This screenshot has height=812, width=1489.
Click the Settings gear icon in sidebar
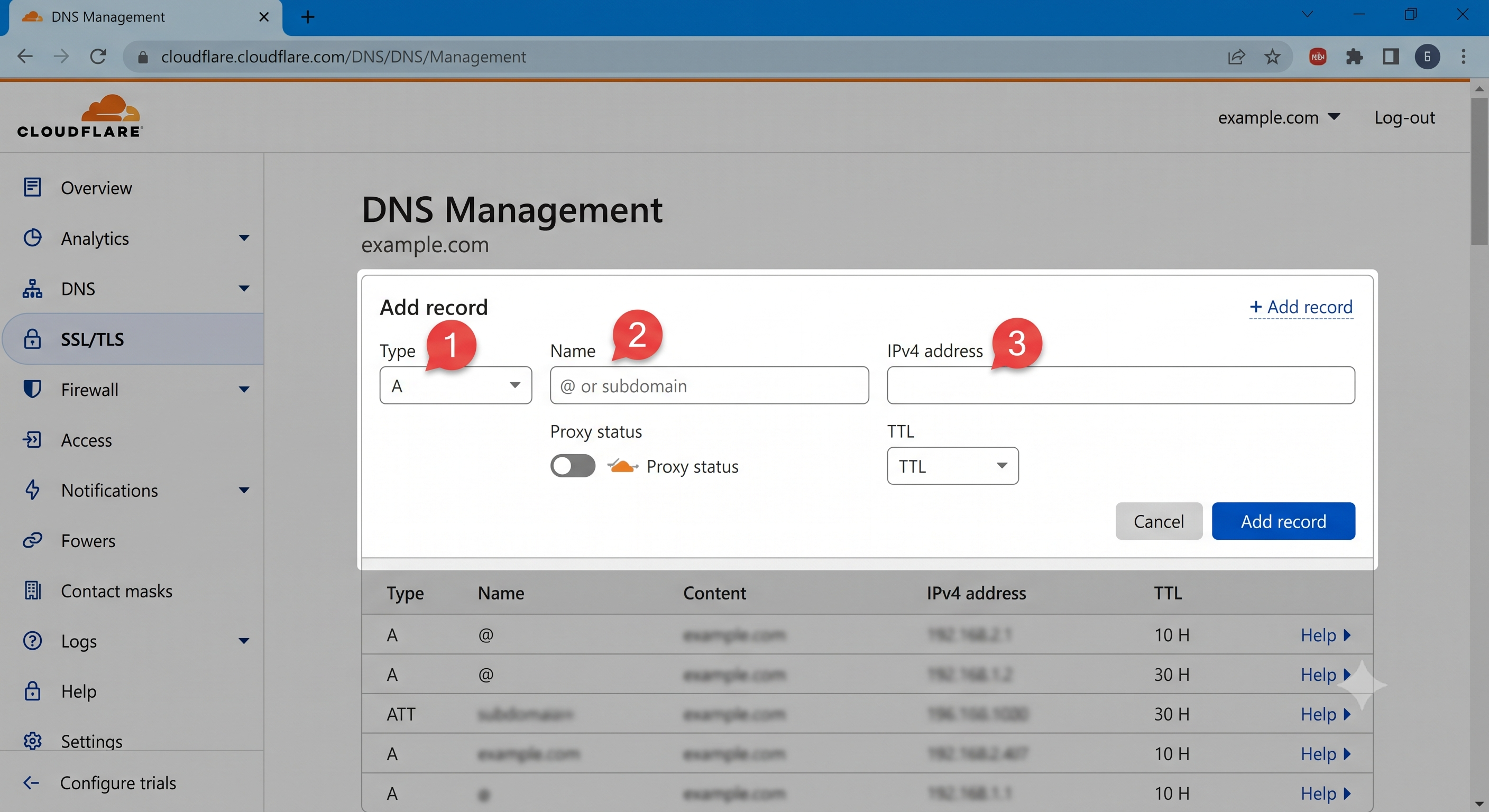tap(32, 741)
